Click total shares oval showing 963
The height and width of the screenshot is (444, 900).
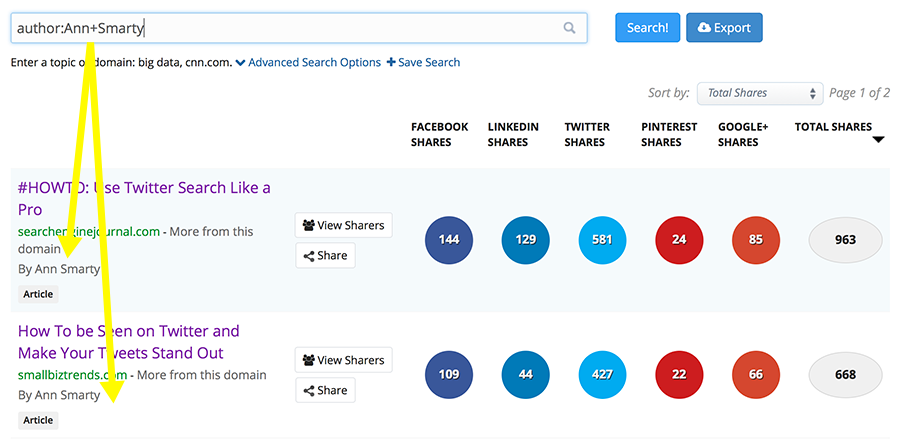tap(845, 240)
